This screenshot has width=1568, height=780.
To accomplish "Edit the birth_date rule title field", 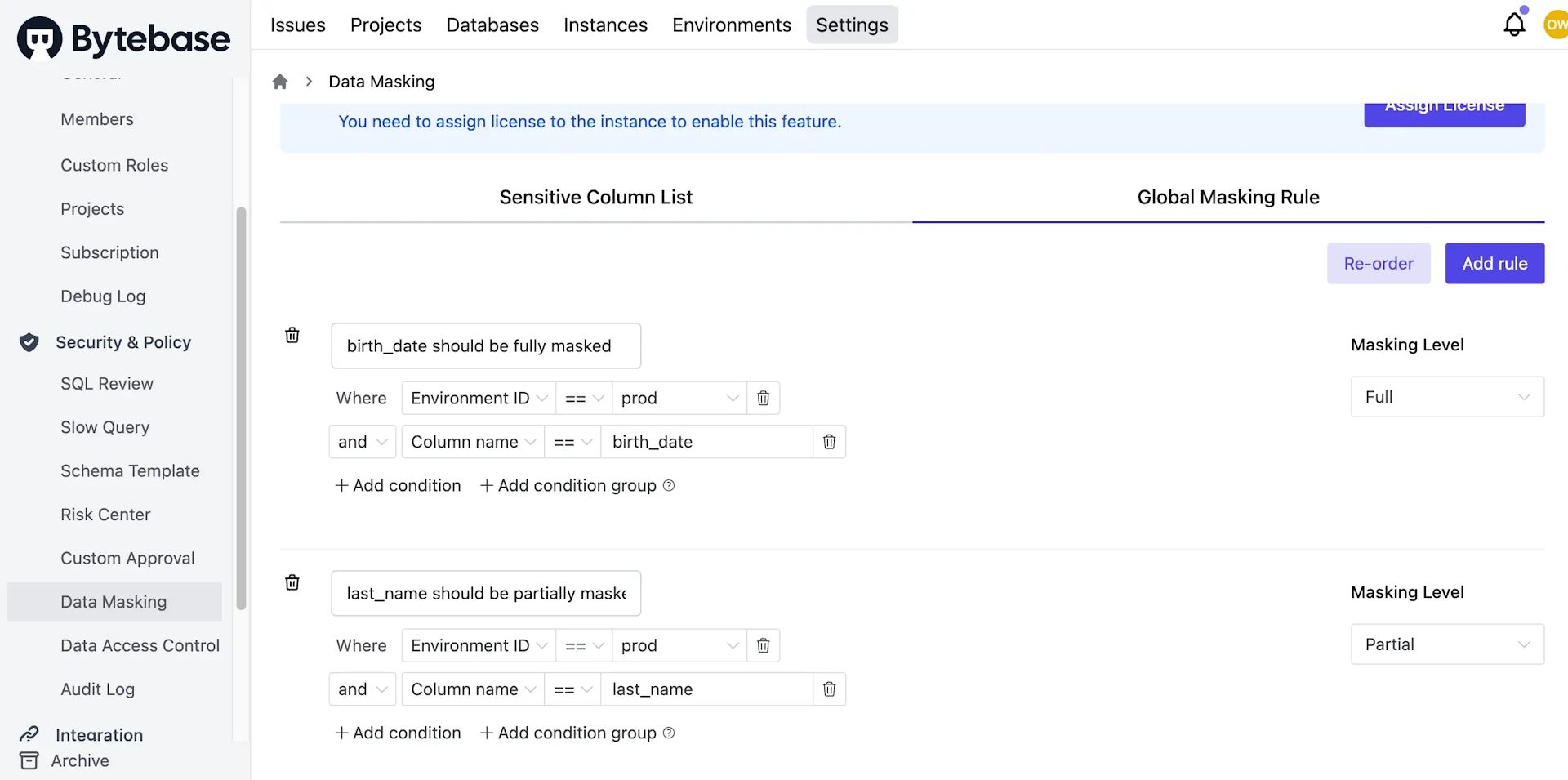I will point(486,345).
